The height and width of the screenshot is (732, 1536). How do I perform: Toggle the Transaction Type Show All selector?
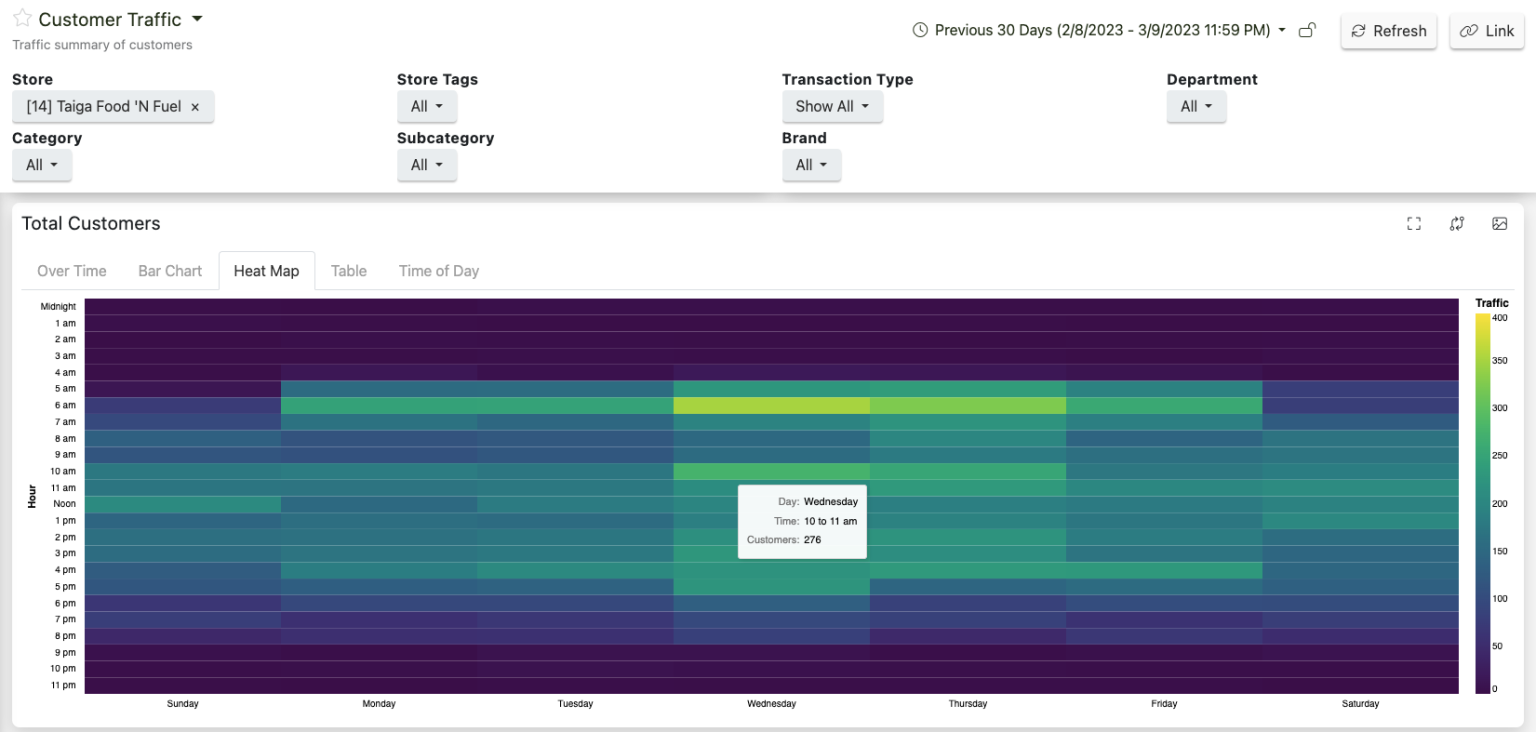click(x=832, y=106)
